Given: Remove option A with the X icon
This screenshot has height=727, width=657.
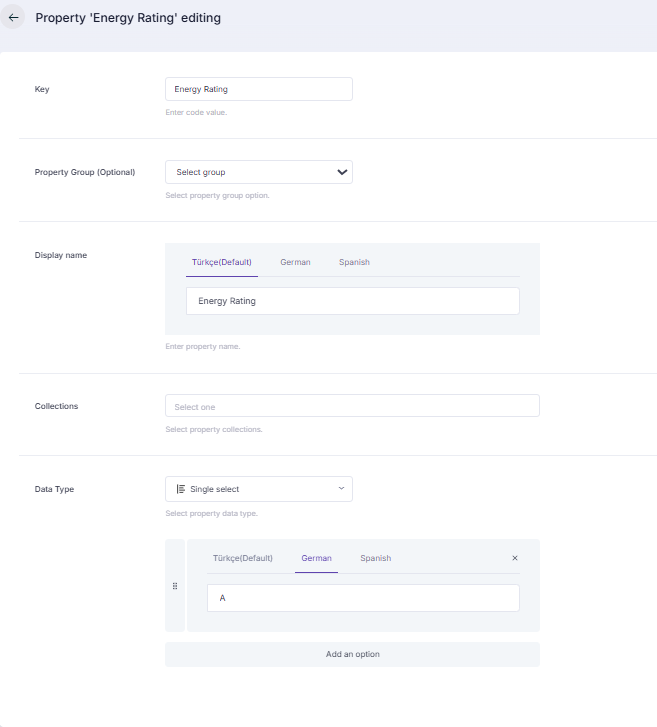Looking at the screenshot, I should point(515,558).
